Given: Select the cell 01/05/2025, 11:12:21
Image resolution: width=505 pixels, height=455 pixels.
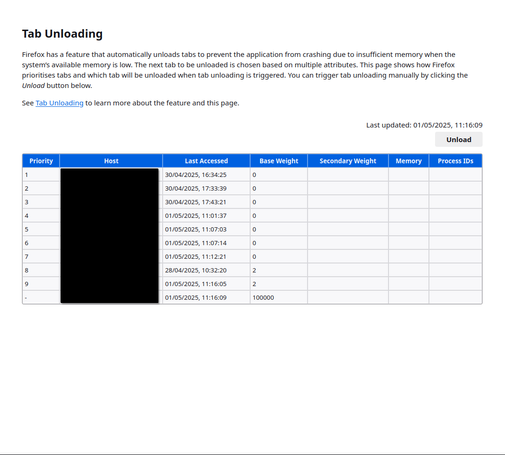Looking at the screenshot, I should (206, 257).
